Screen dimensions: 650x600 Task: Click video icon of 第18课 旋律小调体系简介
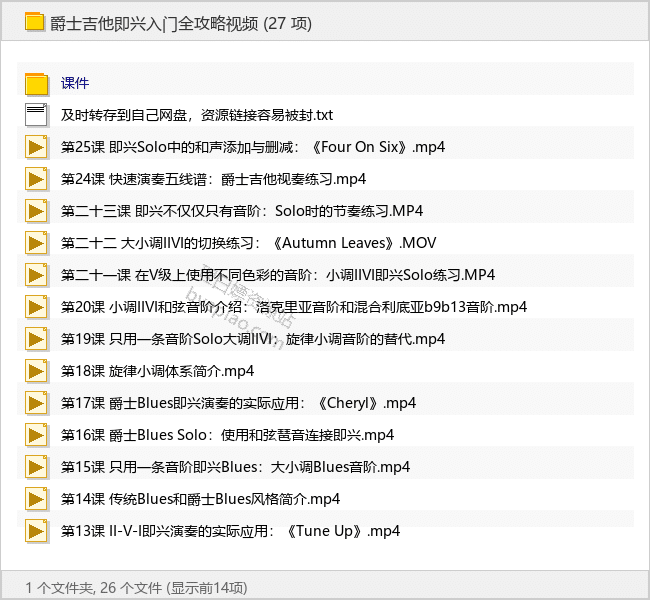click(x=36, y=371)
